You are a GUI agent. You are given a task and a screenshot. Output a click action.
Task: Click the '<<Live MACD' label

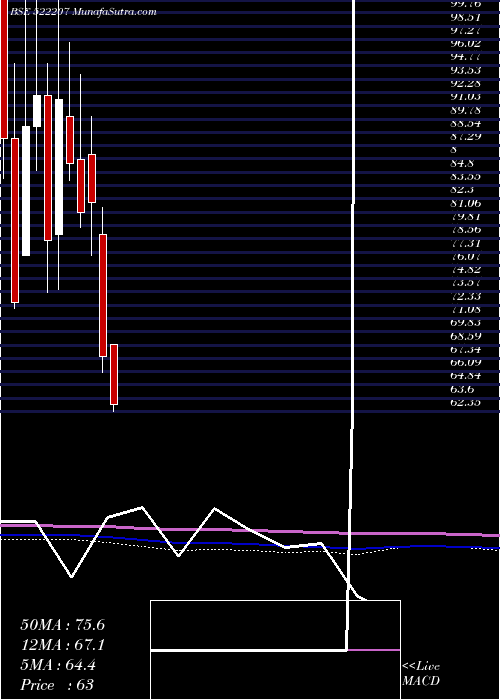[421, 673]
